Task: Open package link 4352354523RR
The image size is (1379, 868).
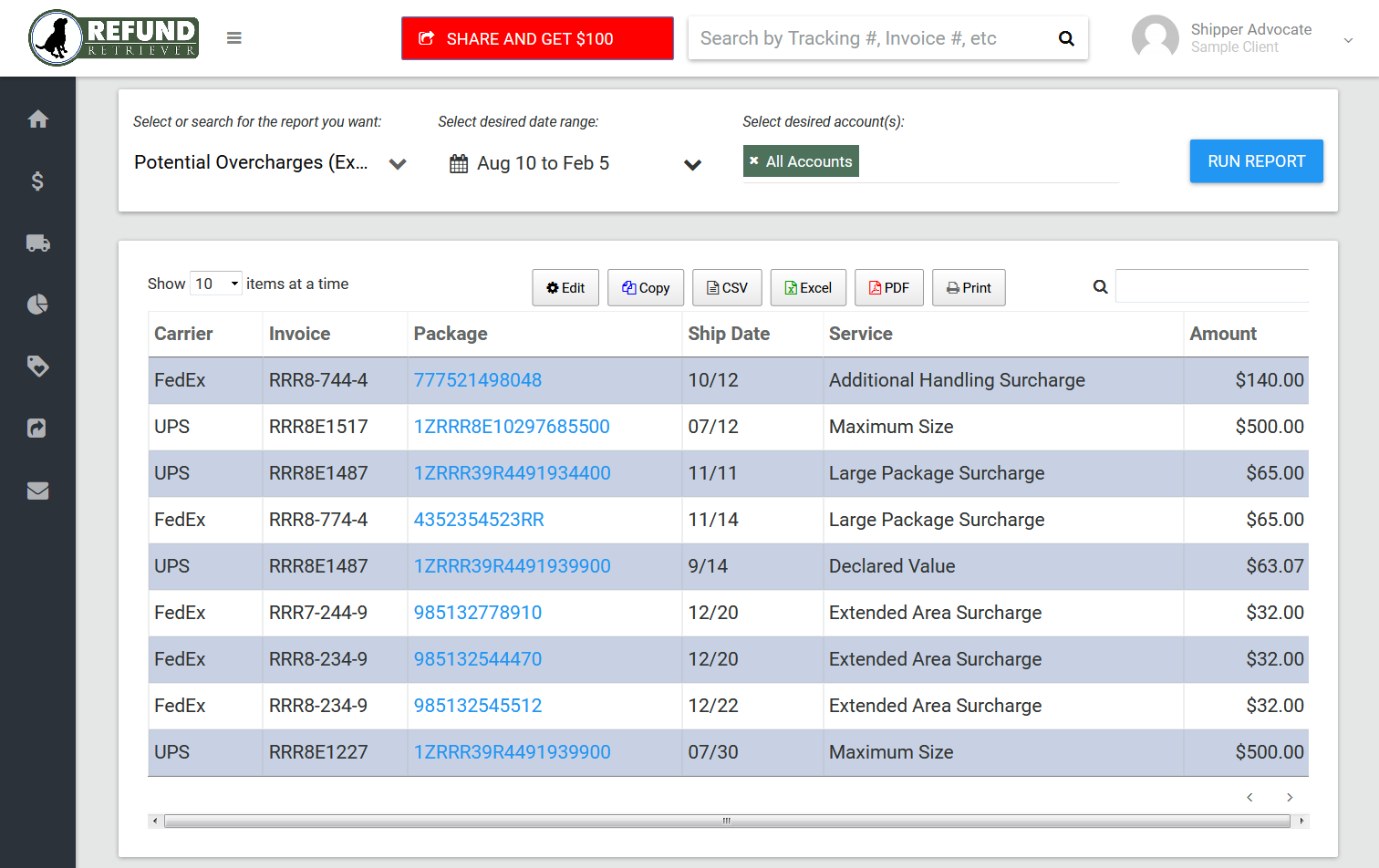Action: [479, 520]
